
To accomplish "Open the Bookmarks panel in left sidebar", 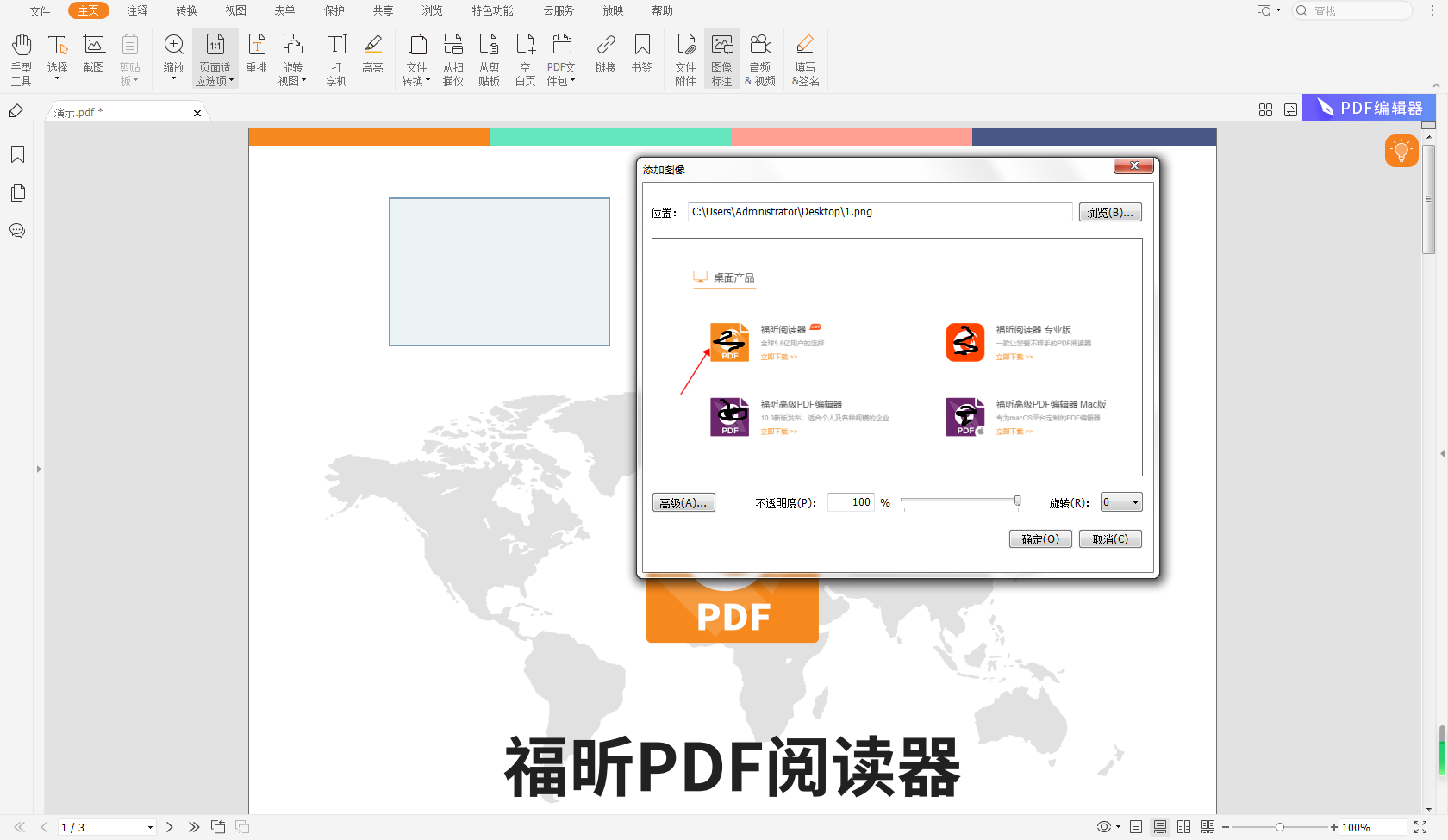I will 17,155.
